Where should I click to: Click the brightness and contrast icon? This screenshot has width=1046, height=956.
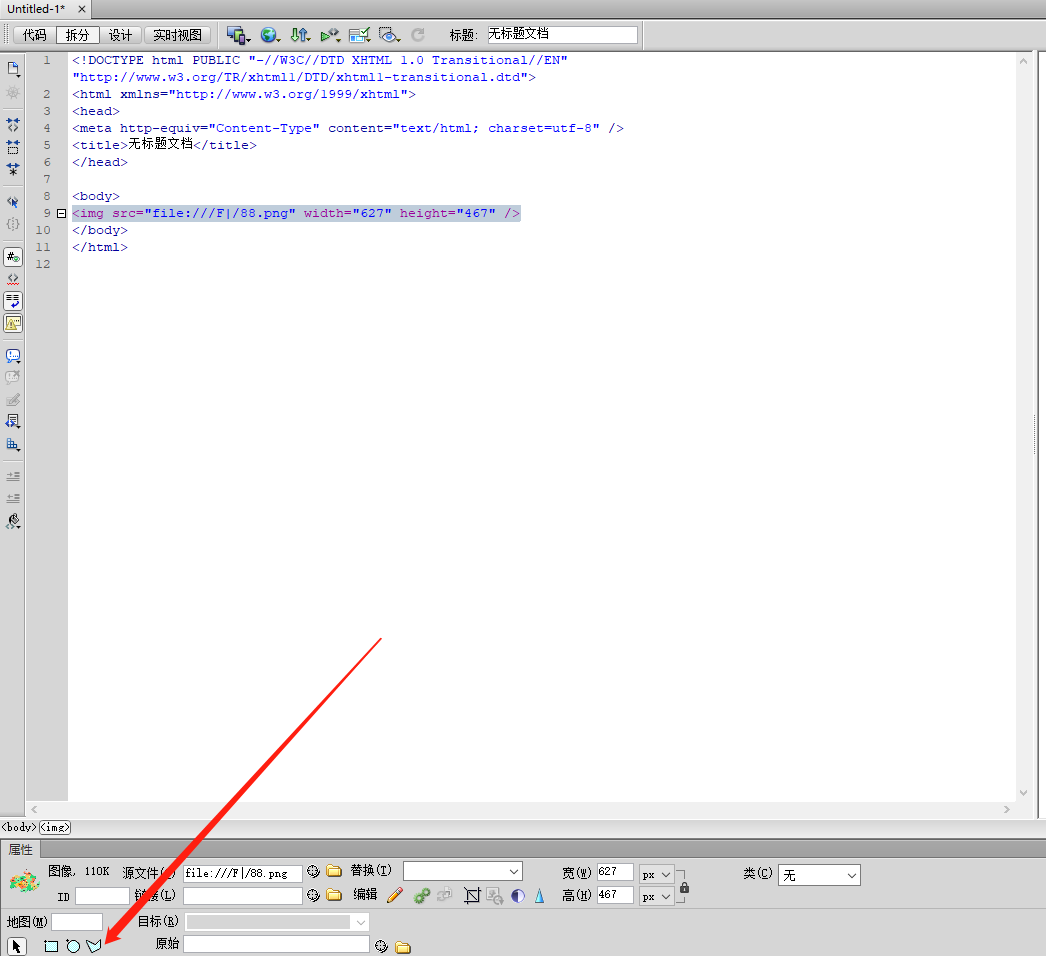[x=517, y=895]
